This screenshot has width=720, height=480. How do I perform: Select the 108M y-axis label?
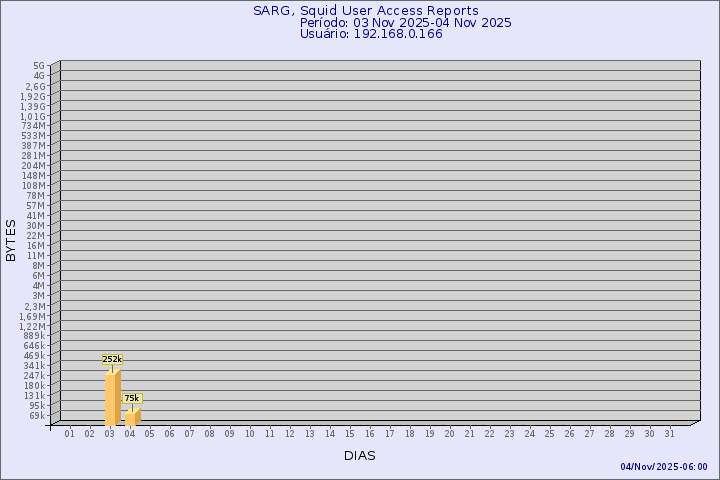34,185
